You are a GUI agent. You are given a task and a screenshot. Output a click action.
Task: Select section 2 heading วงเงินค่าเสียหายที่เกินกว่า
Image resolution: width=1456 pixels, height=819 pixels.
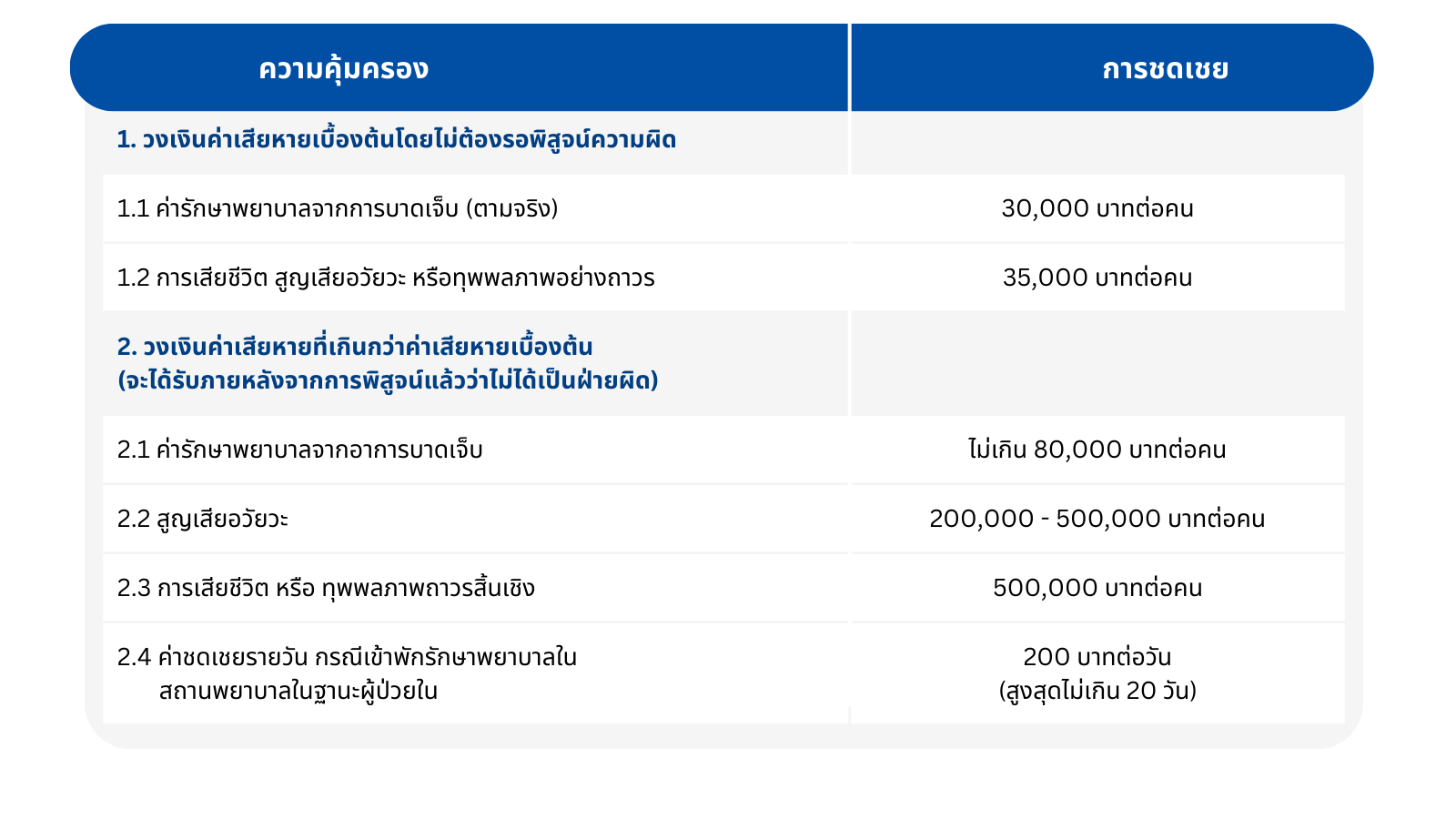pos(355,347)
